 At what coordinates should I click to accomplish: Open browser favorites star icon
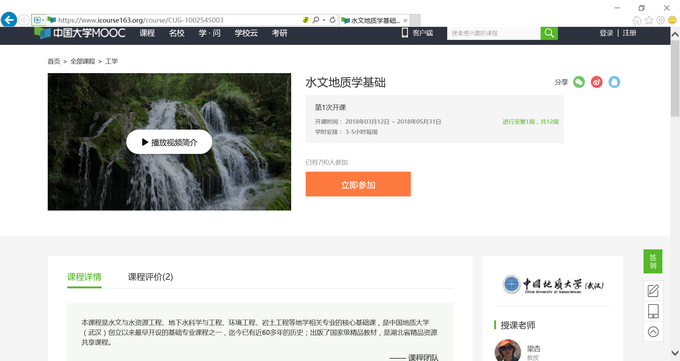click(649, 20)
